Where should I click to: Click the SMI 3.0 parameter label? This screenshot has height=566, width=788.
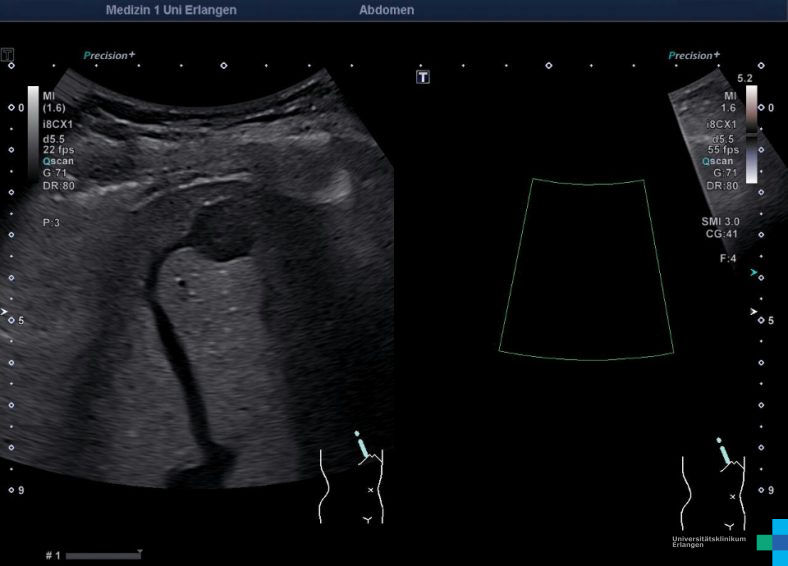(720, 221)
